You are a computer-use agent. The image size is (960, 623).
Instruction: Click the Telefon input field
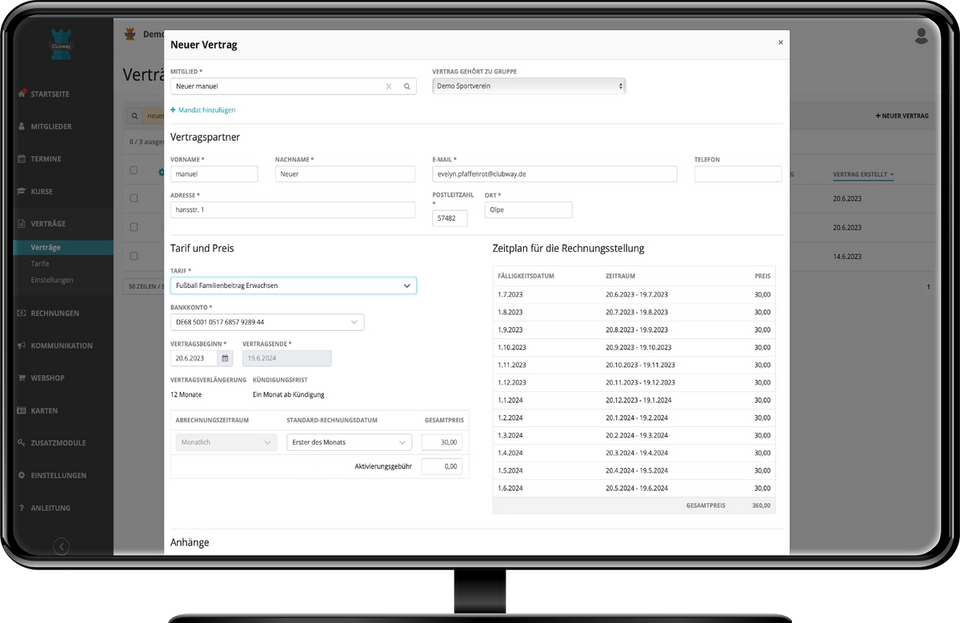tap(738, 174)
